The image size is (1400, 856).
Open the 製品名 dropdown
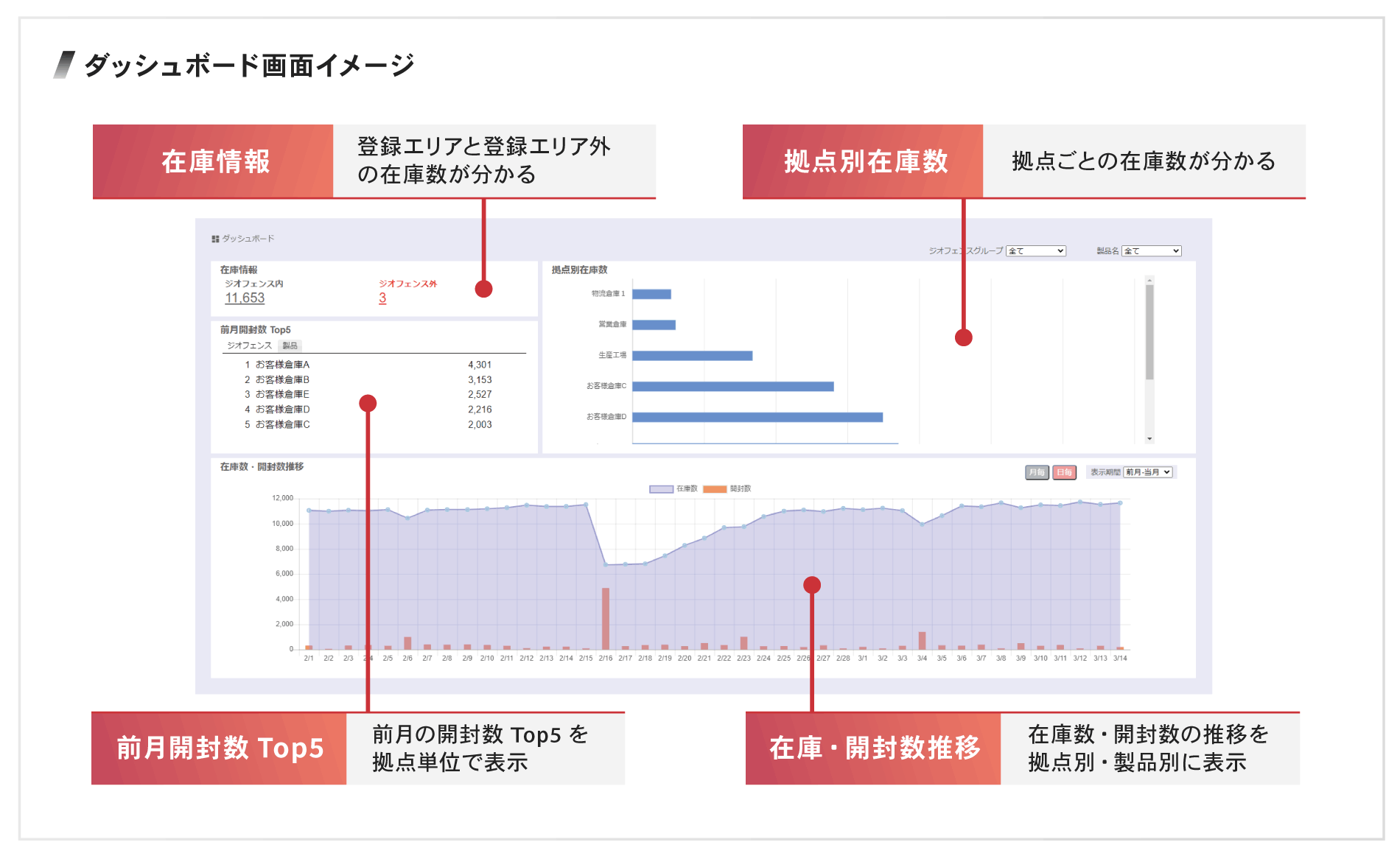1151,251
